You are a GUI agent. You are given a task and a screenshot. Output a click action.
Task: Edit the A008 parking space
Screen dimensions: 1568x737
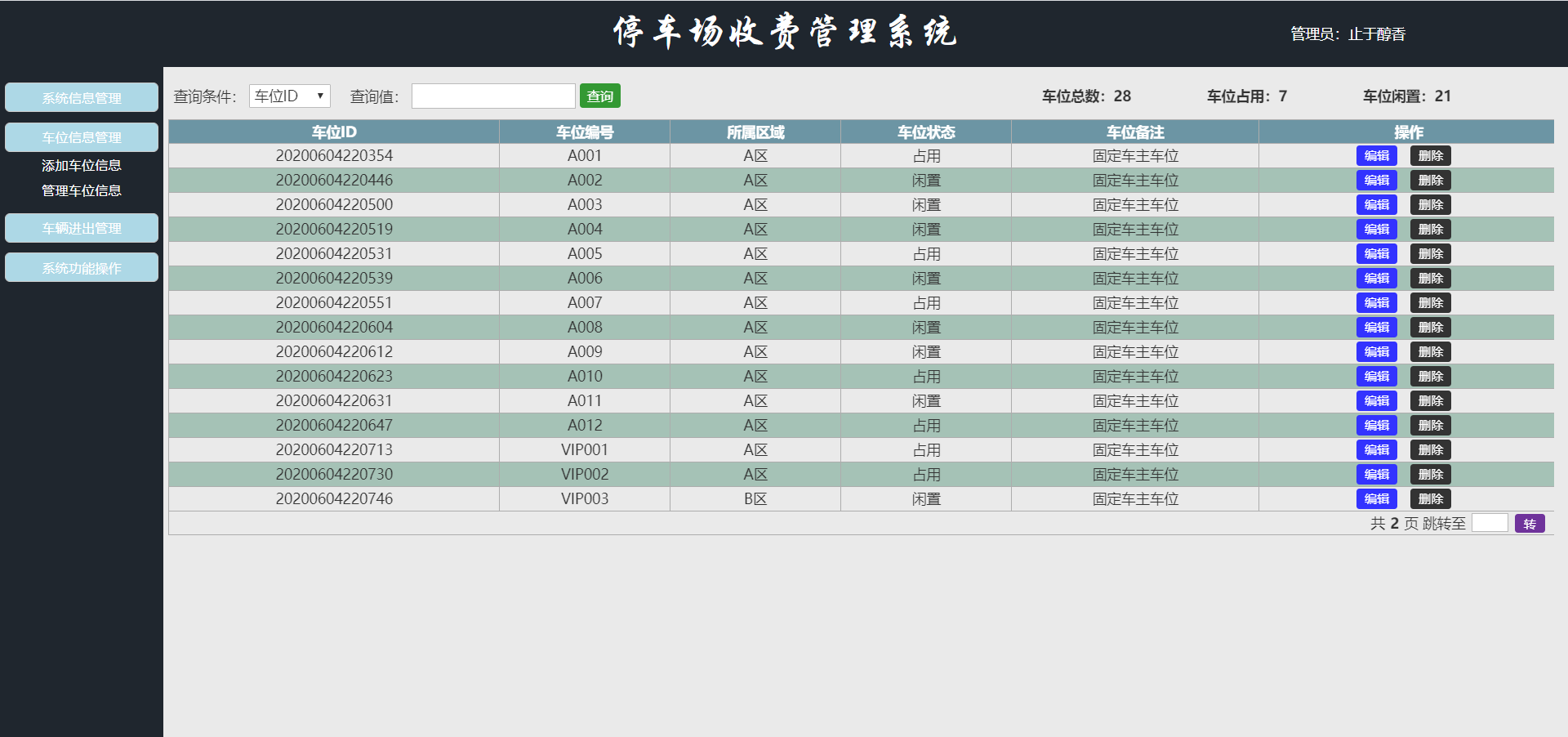coord(1377,327)
